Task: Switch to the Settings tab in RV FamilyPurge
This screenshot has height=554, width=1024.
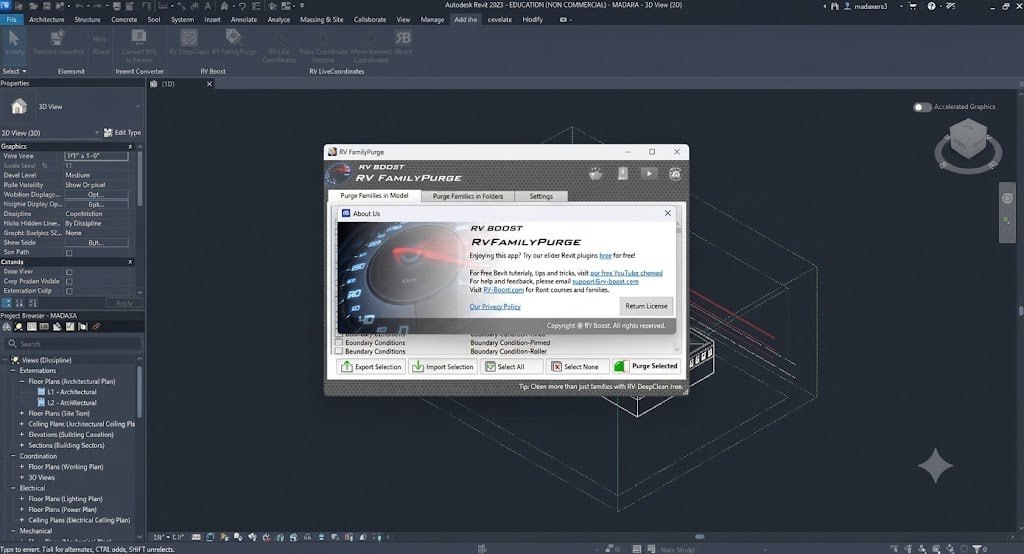Action: 541,196
